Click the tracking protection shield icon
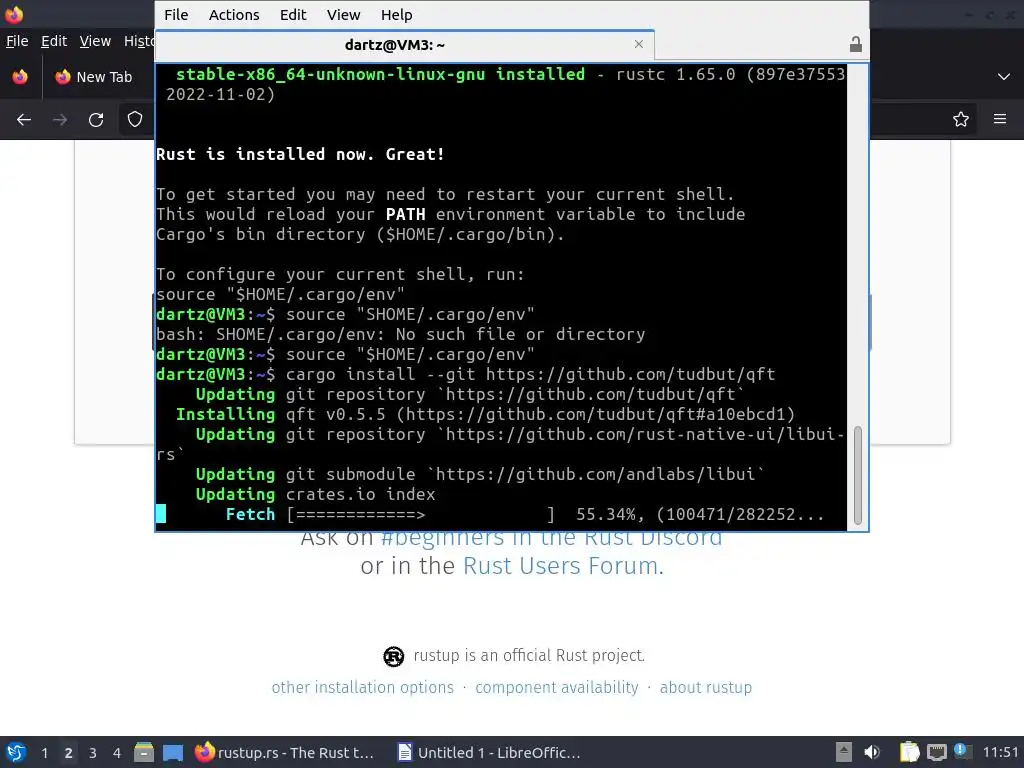Screen dimensions: 1024x768 tap(135, 120)
